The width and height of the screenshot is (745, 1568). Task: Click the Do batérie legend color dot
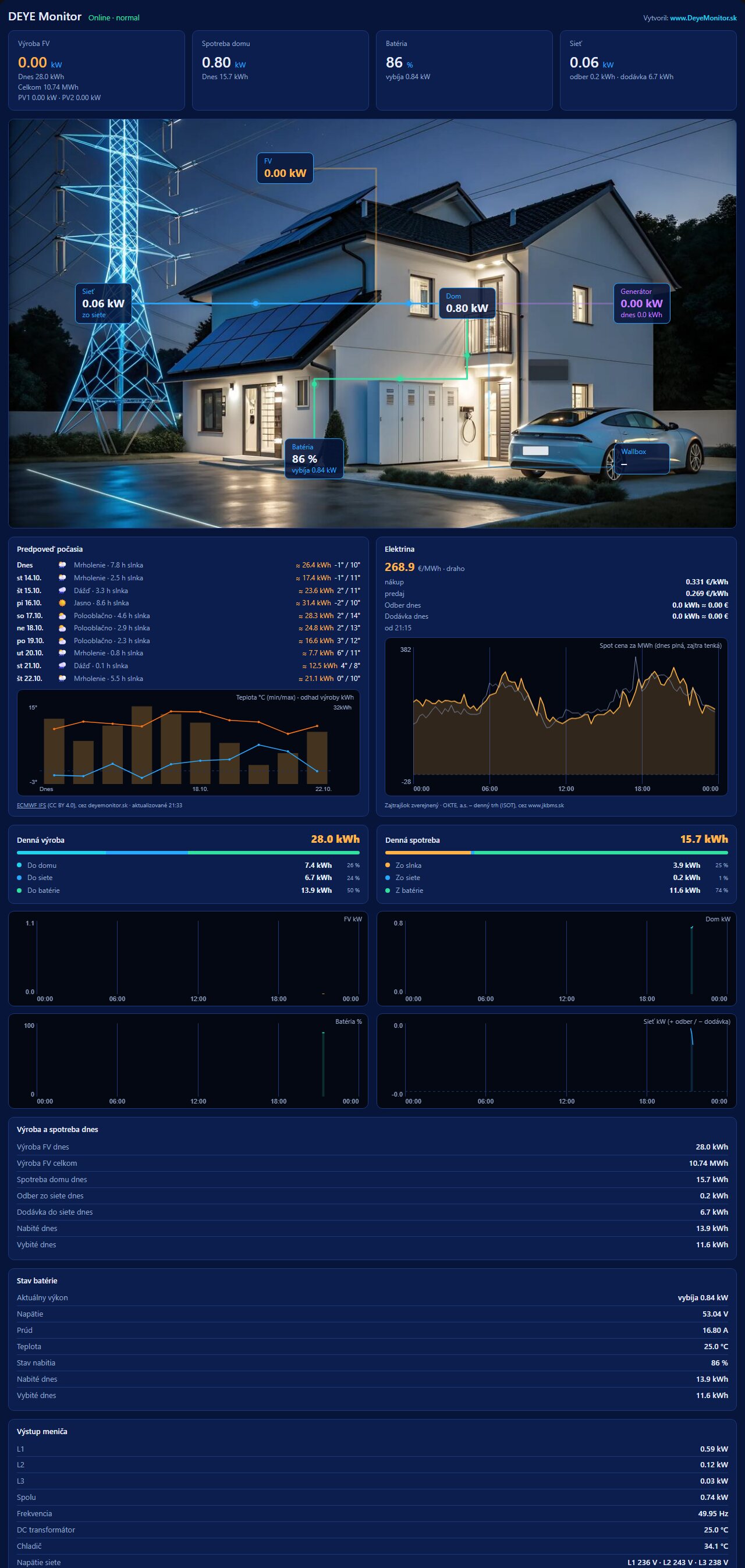click(19, 891)
